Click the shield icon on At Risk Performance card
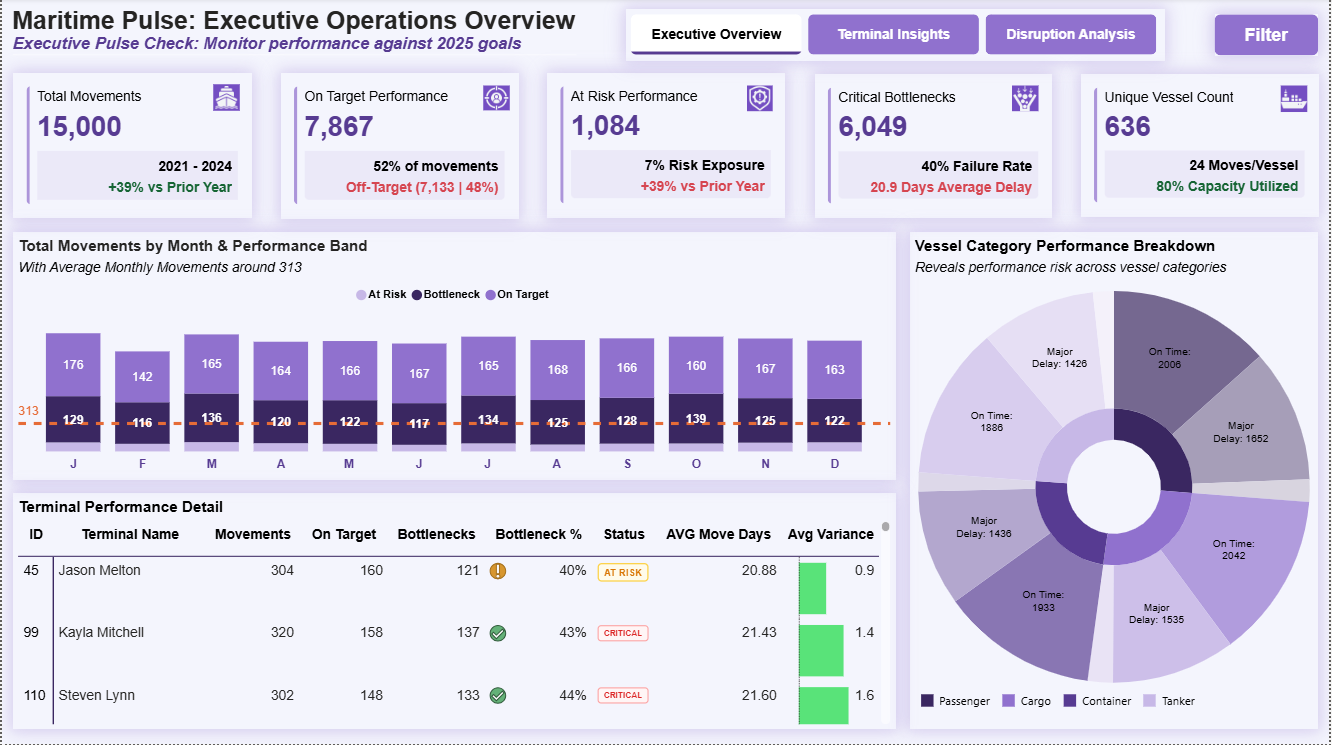 pyautogui.click(x=761, y=97)
